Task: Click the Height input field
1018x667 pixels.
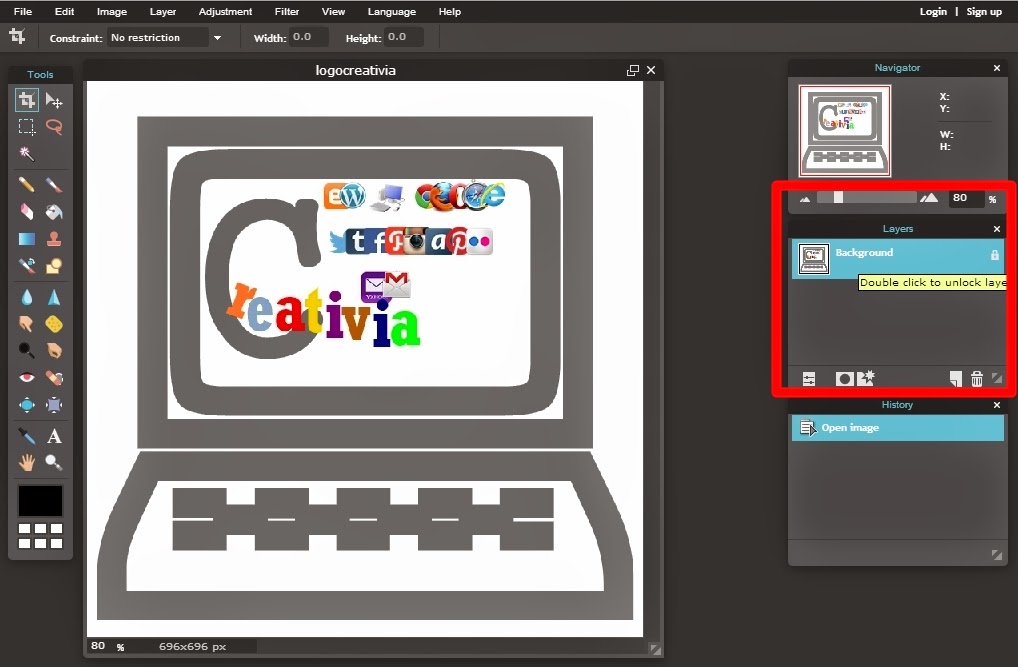Action: click(404, 37)
